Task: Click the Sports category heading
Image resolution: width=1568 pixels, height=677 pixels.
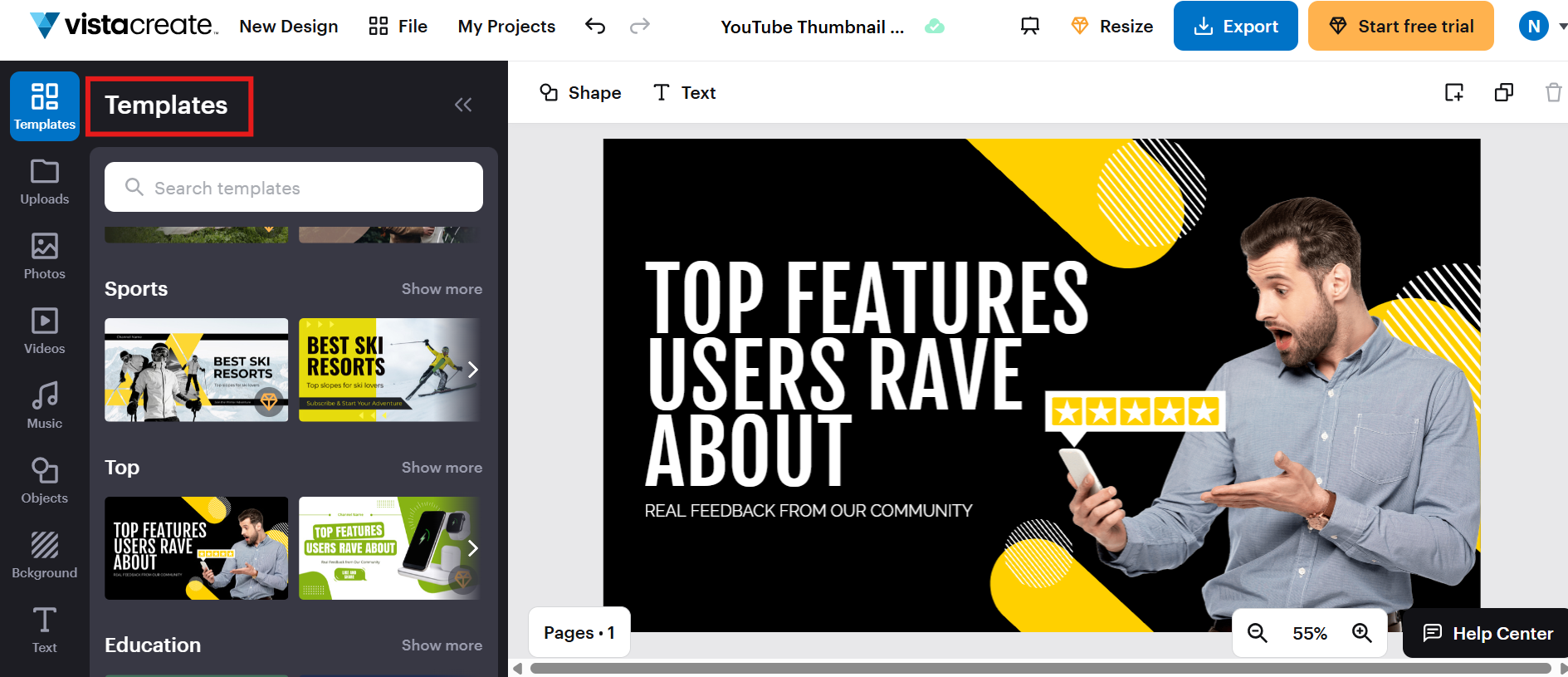Action: click(x=136, y=289)
